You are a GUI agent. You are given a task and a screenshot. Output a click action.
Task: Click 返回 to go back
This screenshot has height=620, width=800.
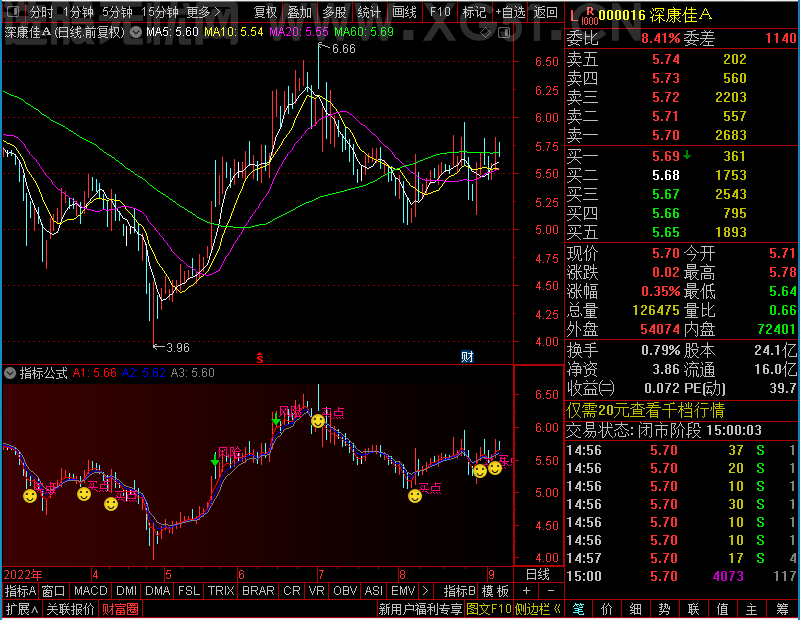point(546,11)
